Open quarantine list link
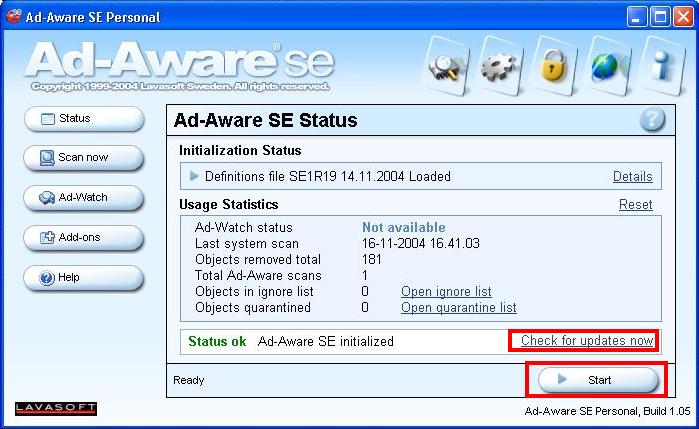Viewport: 699px width, 429px height. (459, 307)
